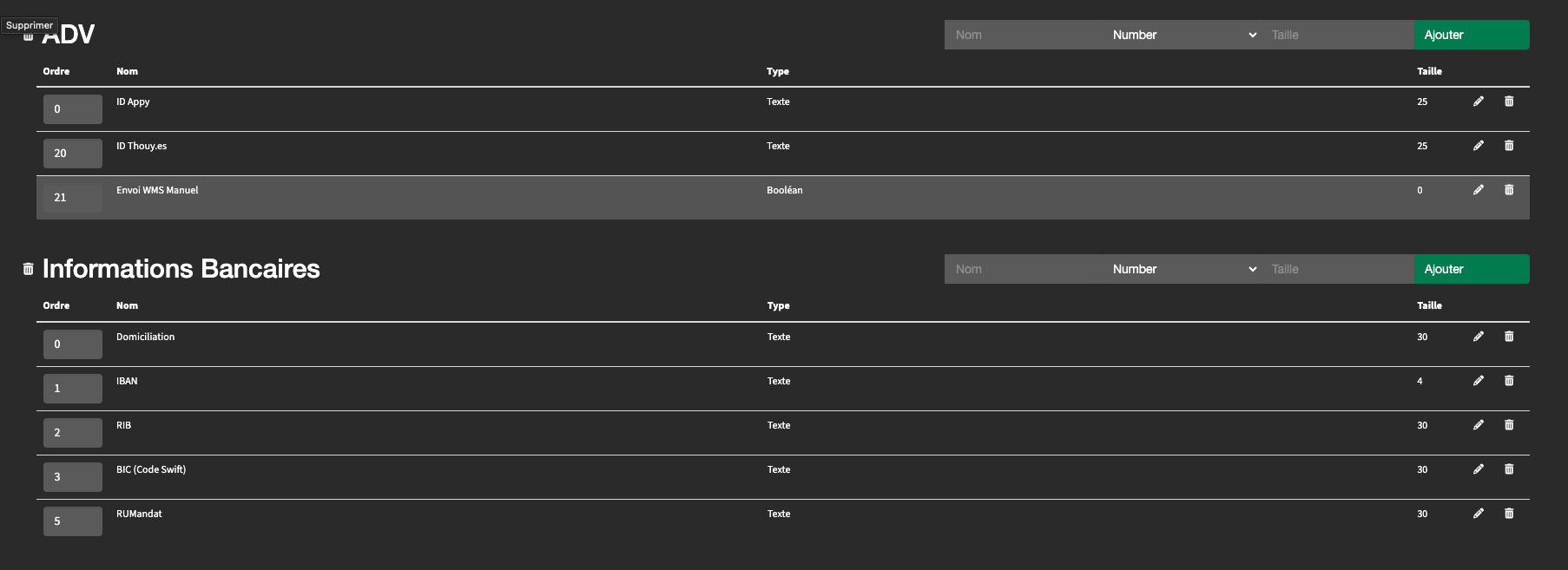Delete the Envoi WMS Manuel row
1568x570 pixels.
(1509, 190)
